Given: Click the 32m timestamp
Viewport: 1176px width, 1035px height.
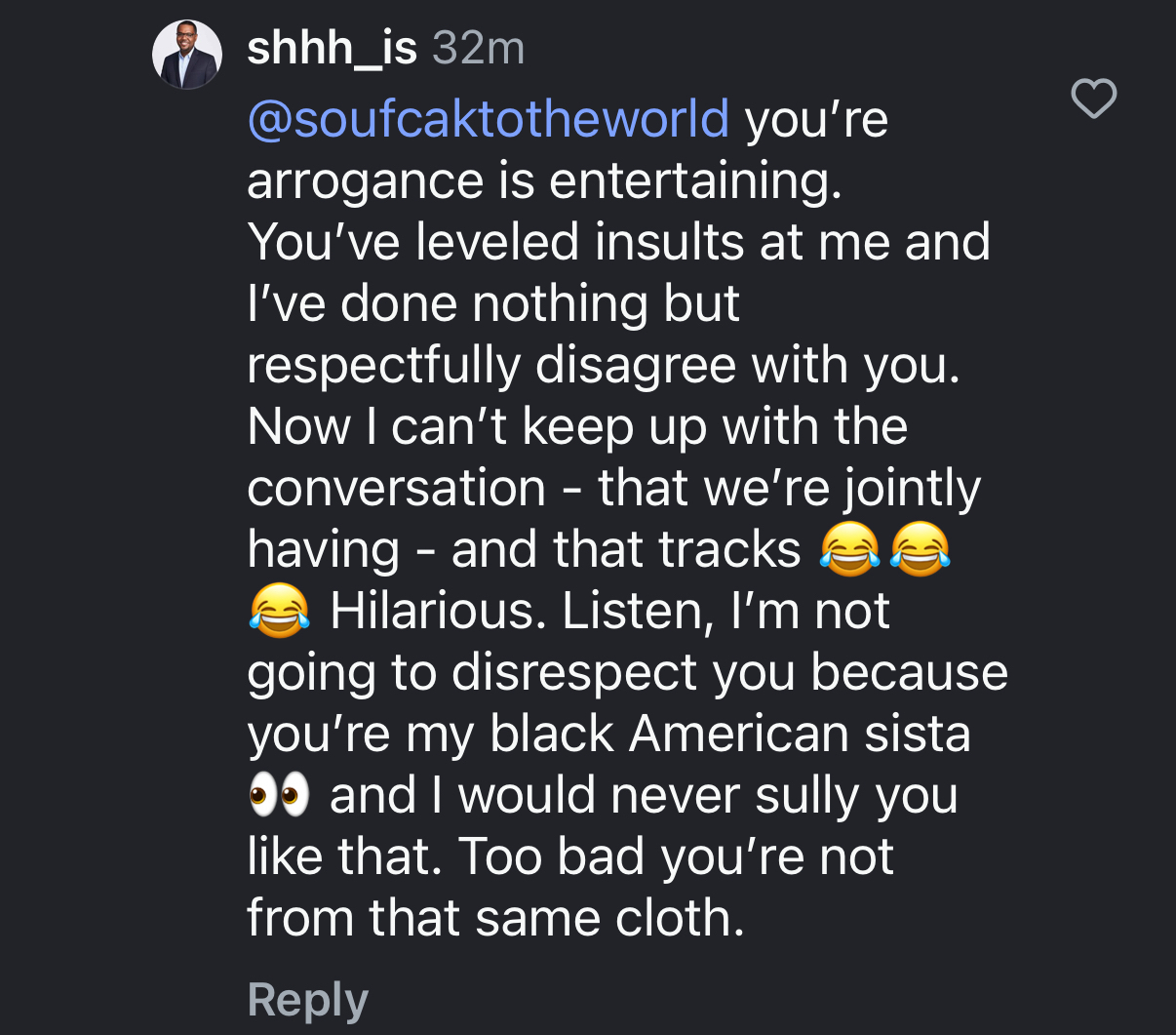Looking at the screenshot, I should coord(478,48).
